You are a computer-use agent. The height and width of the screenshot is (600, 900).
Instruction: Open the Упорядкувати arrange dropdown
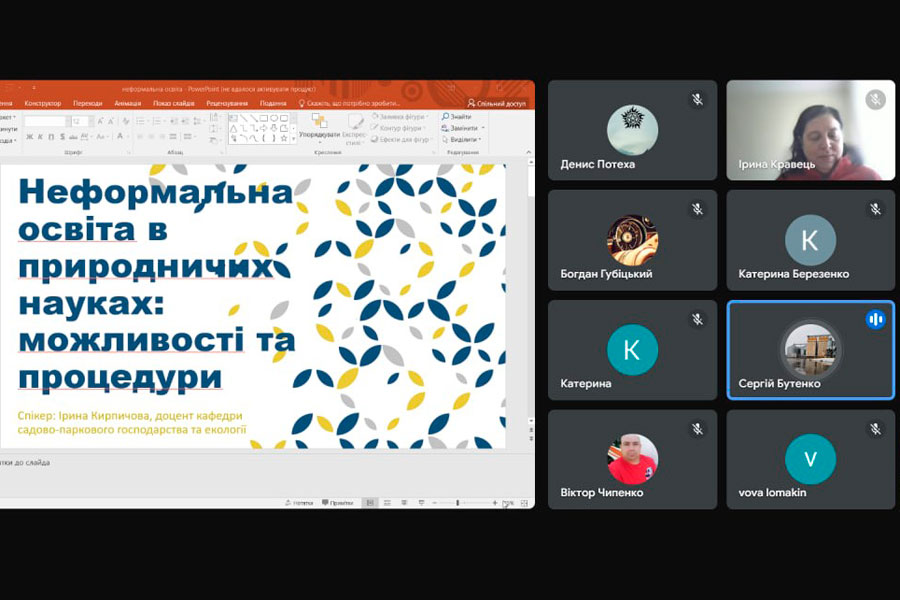click(320, 128)
